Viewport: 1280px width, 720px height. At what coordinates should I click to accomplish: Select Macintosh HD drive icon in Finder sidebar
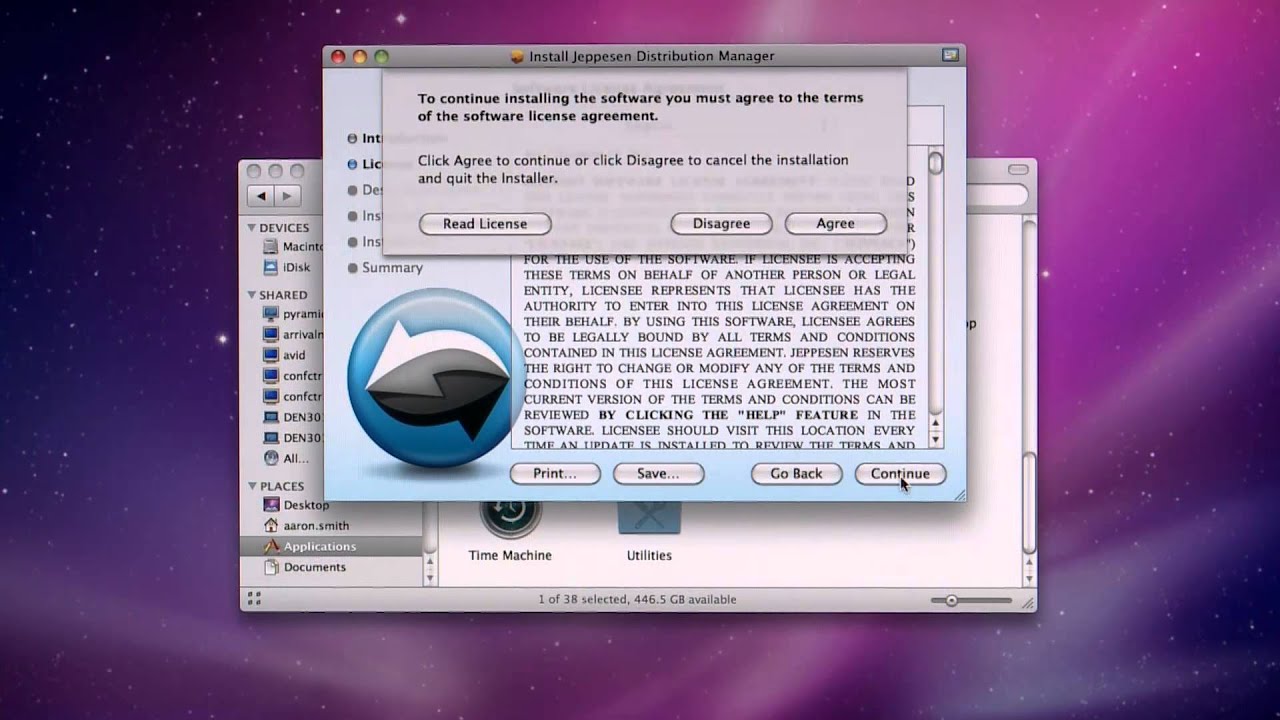pos(271,246)
